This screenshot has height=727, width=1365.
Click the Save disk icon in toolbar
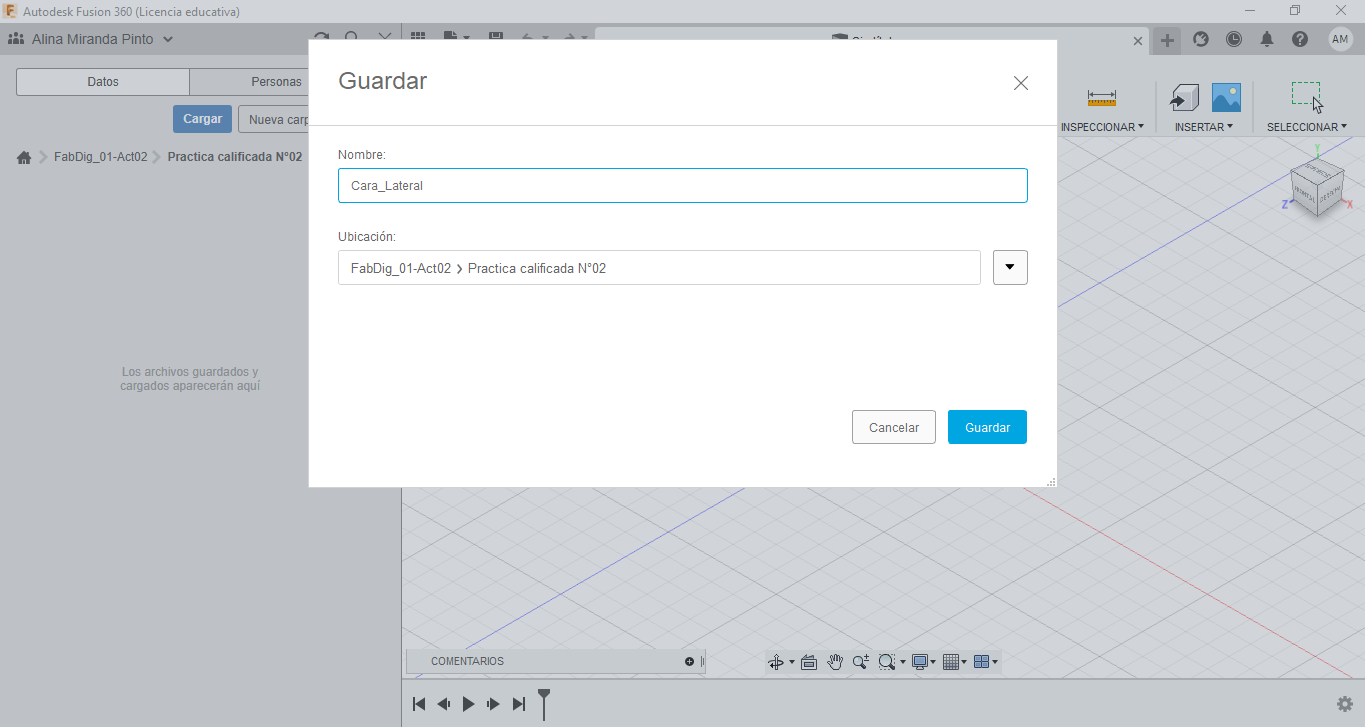click(x=495, y=38)
